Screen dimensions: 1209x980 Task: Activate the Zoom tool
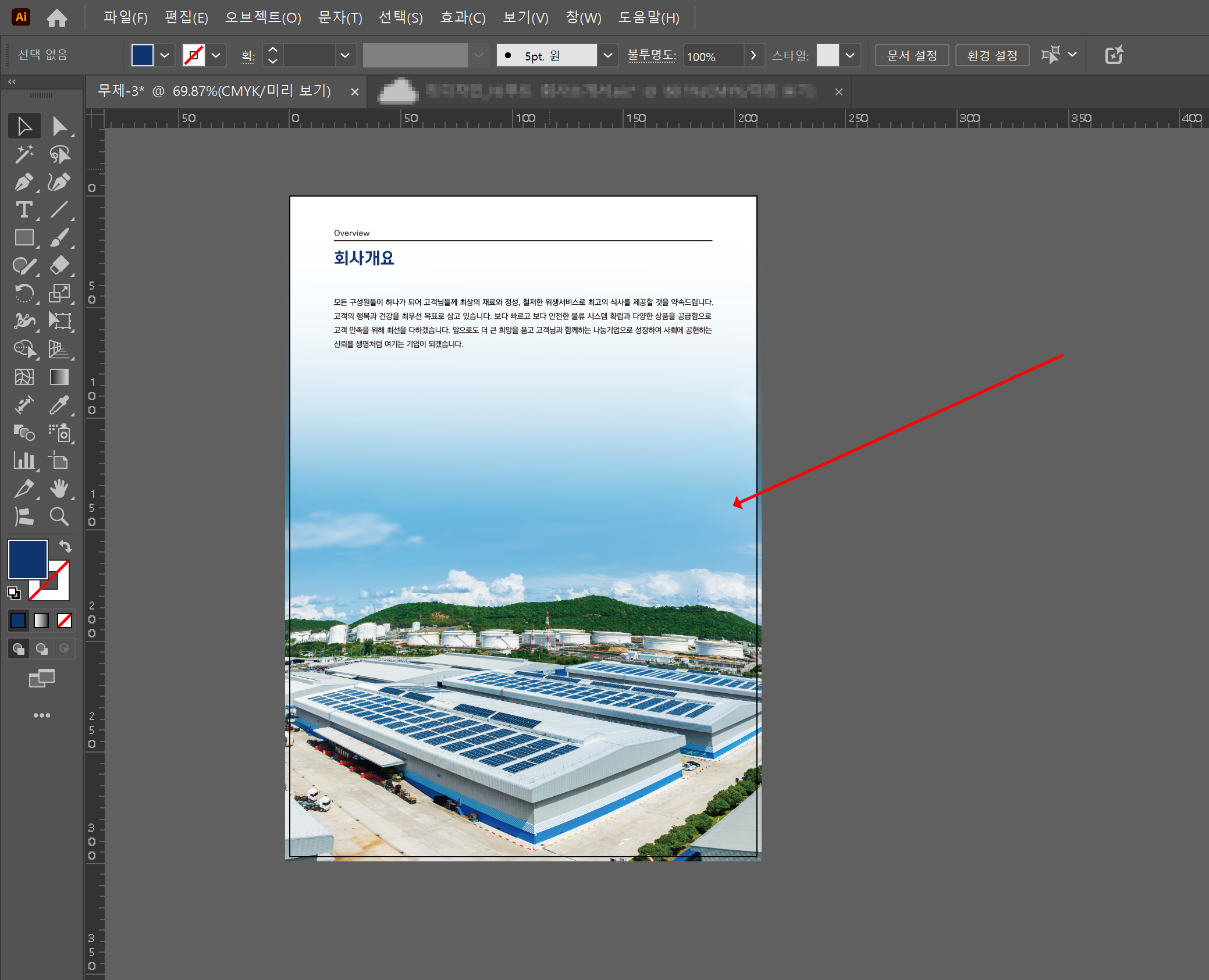tap(59, 516)
